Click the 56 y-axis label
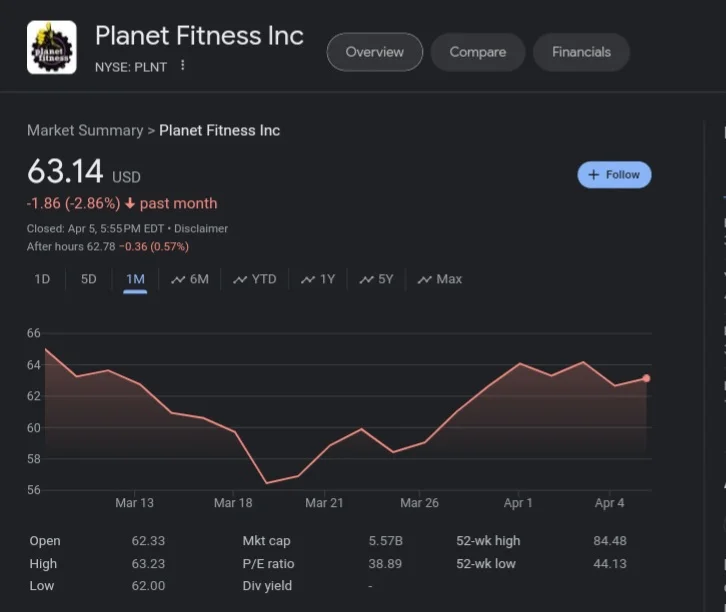726x612 pixels. coord(34,490)
